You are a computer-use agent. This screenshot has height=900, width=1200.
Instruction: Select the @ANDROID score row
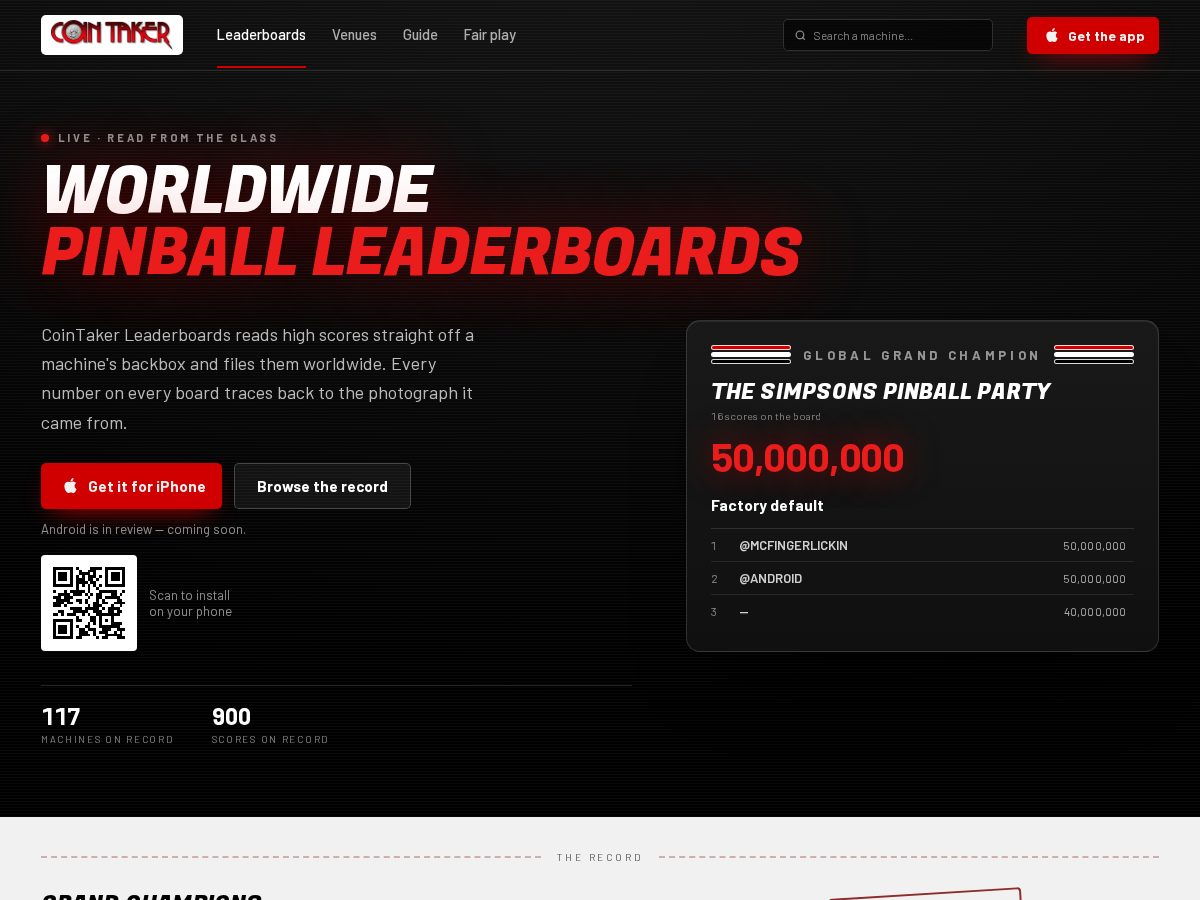[x=922, y=579]
